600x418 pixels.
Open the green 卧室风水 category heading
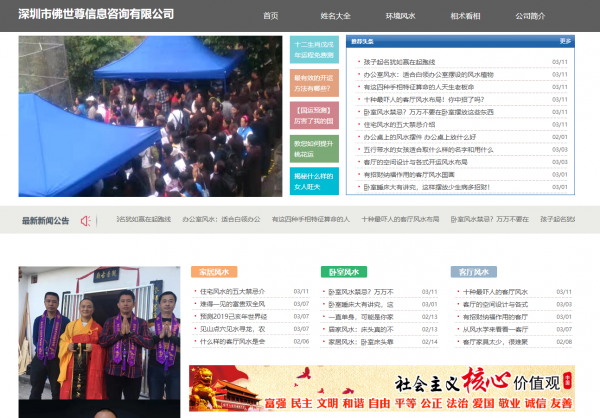click(343, 271)
